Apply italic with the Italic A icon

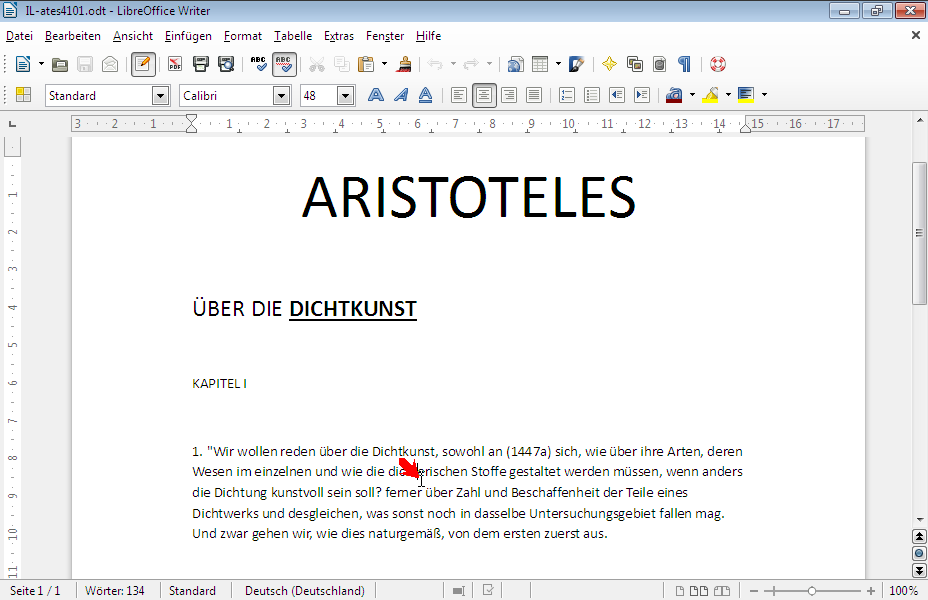tap(401, 95)
